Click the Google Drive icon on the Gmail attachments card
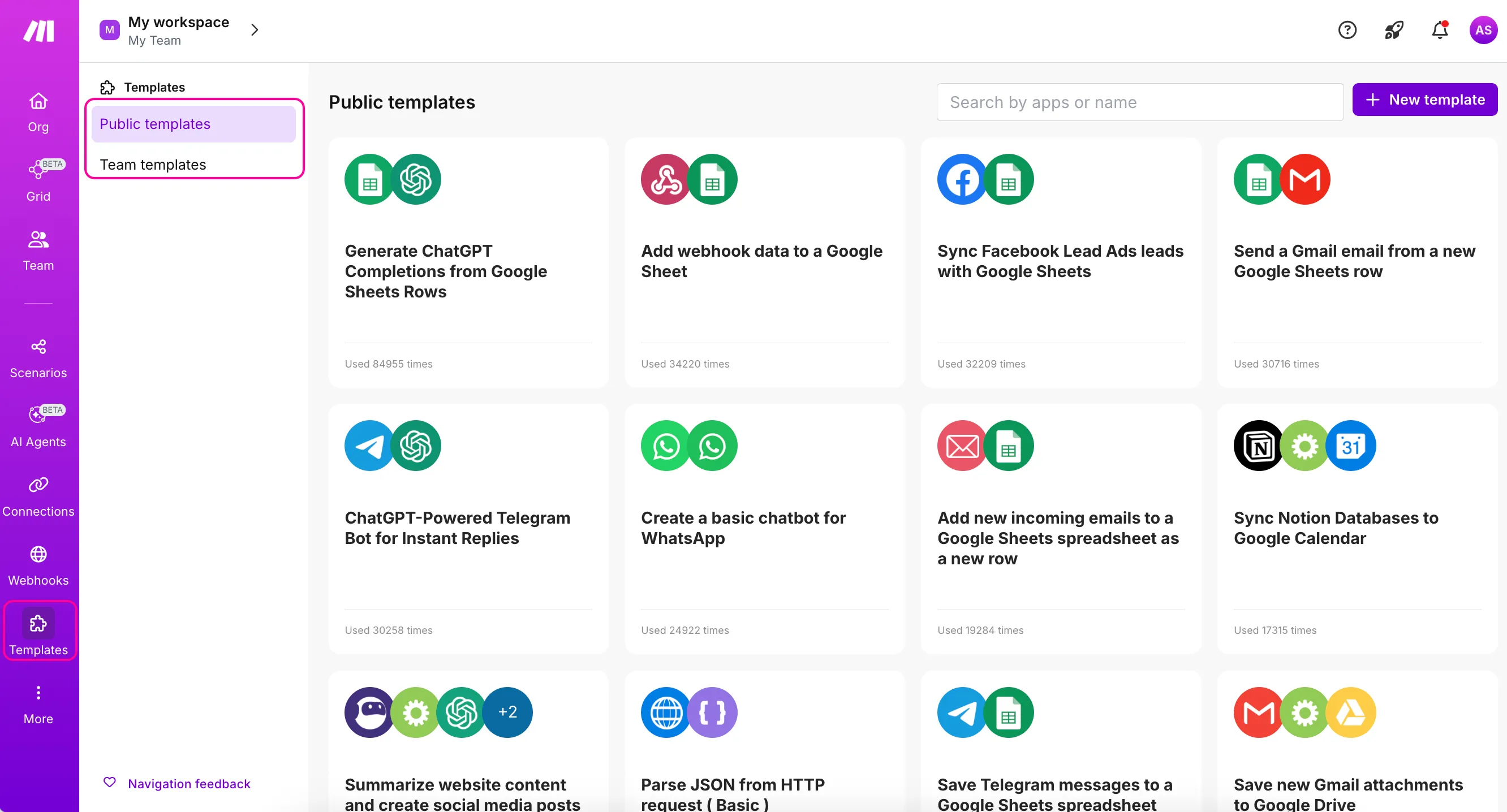This screenshot has height=812, width=1507. (x=1350, y=712)
